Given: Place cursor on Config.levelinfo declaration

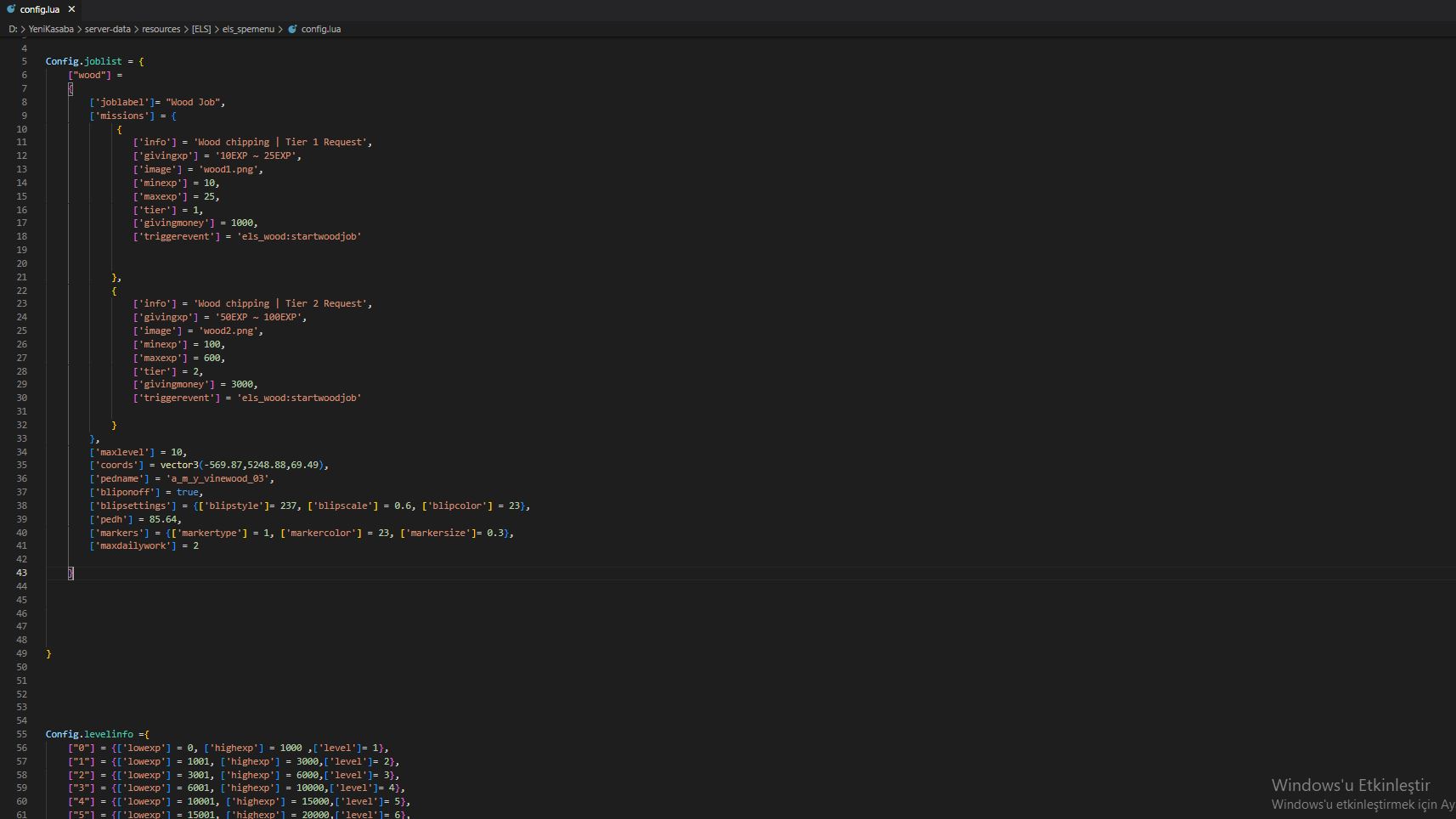Looking at the screenshot, I should click(x=89, y=734).
